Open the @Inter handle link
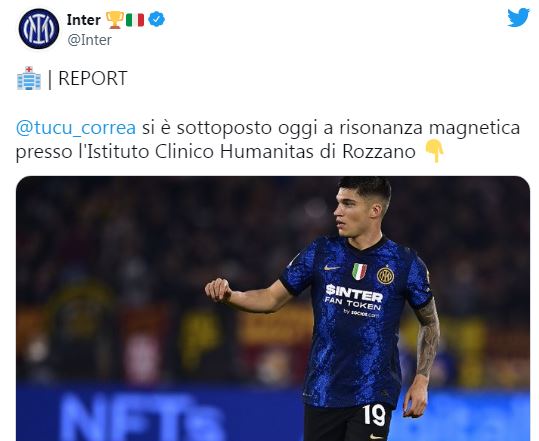 point(89,40)
